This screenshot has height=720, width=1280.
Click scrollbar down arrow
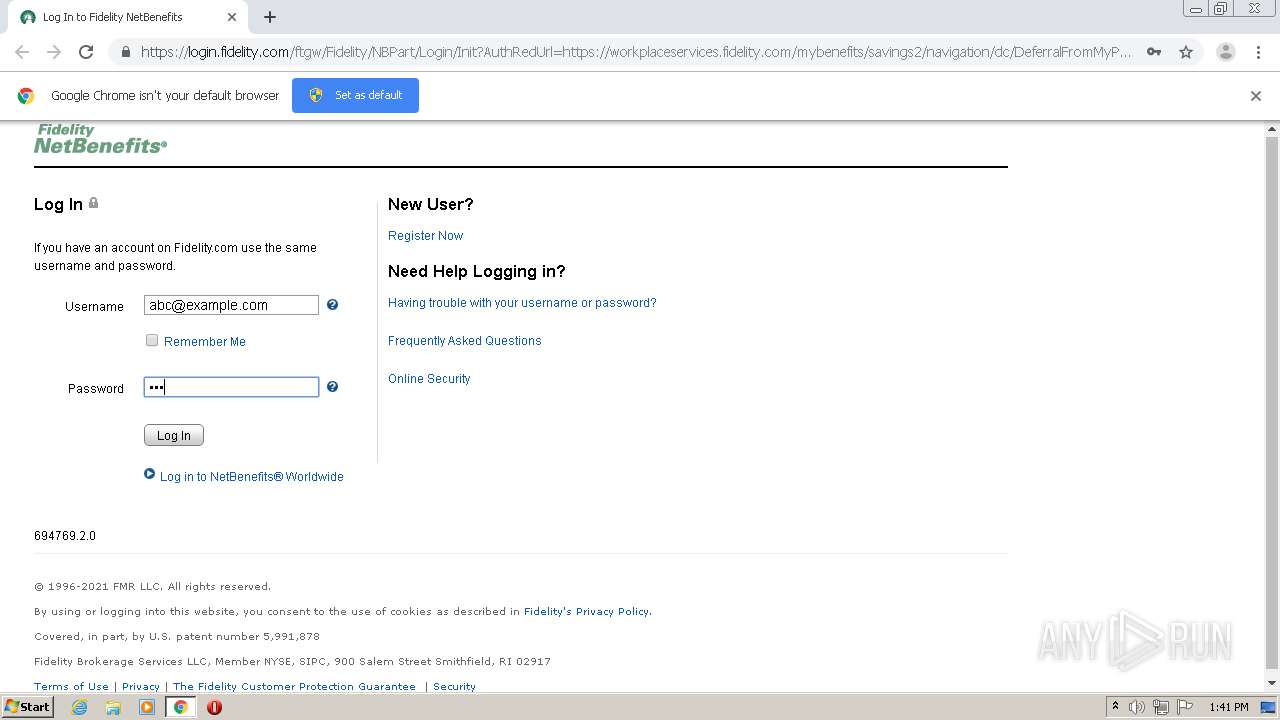1272,683
